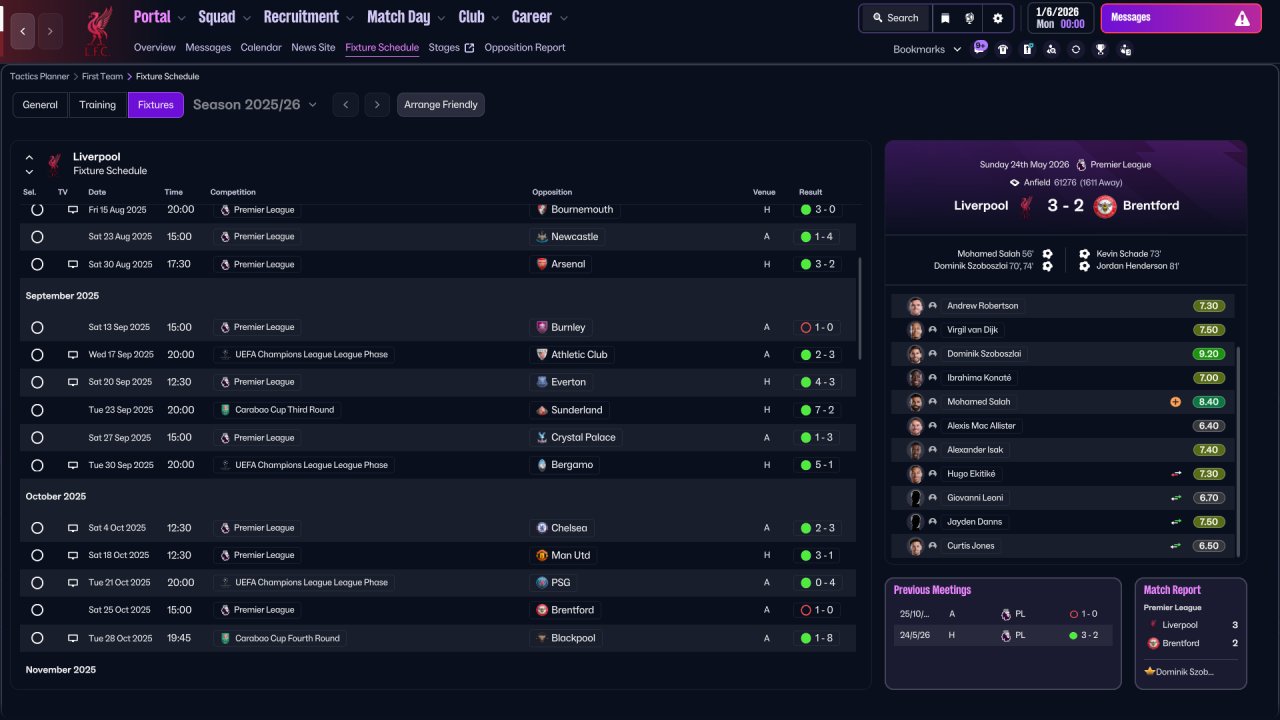1280x720 pixels.
Task: Open the world globe icon in top bar
Action: pos(969,18)
